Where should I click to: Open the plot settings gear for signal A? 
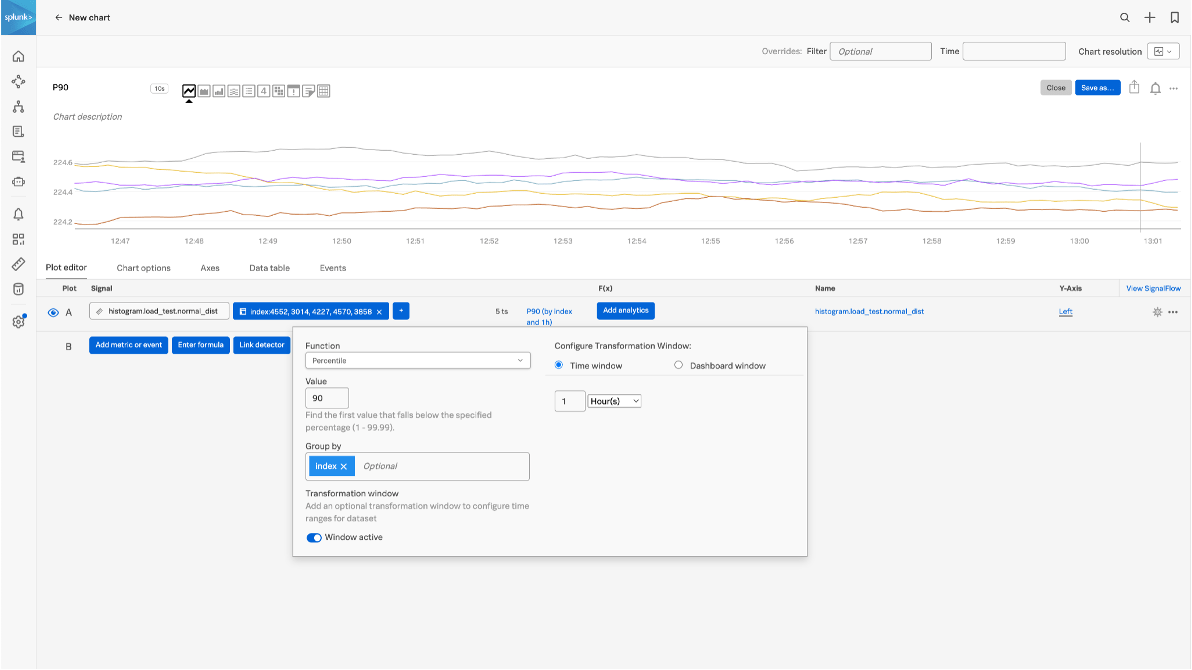coord(1157,312)
